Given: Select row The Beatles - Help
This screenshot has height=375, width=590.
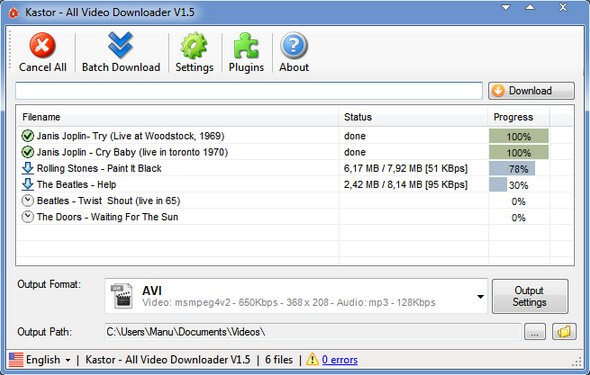Looking at the screenshot, I should [x=295, y=184].
